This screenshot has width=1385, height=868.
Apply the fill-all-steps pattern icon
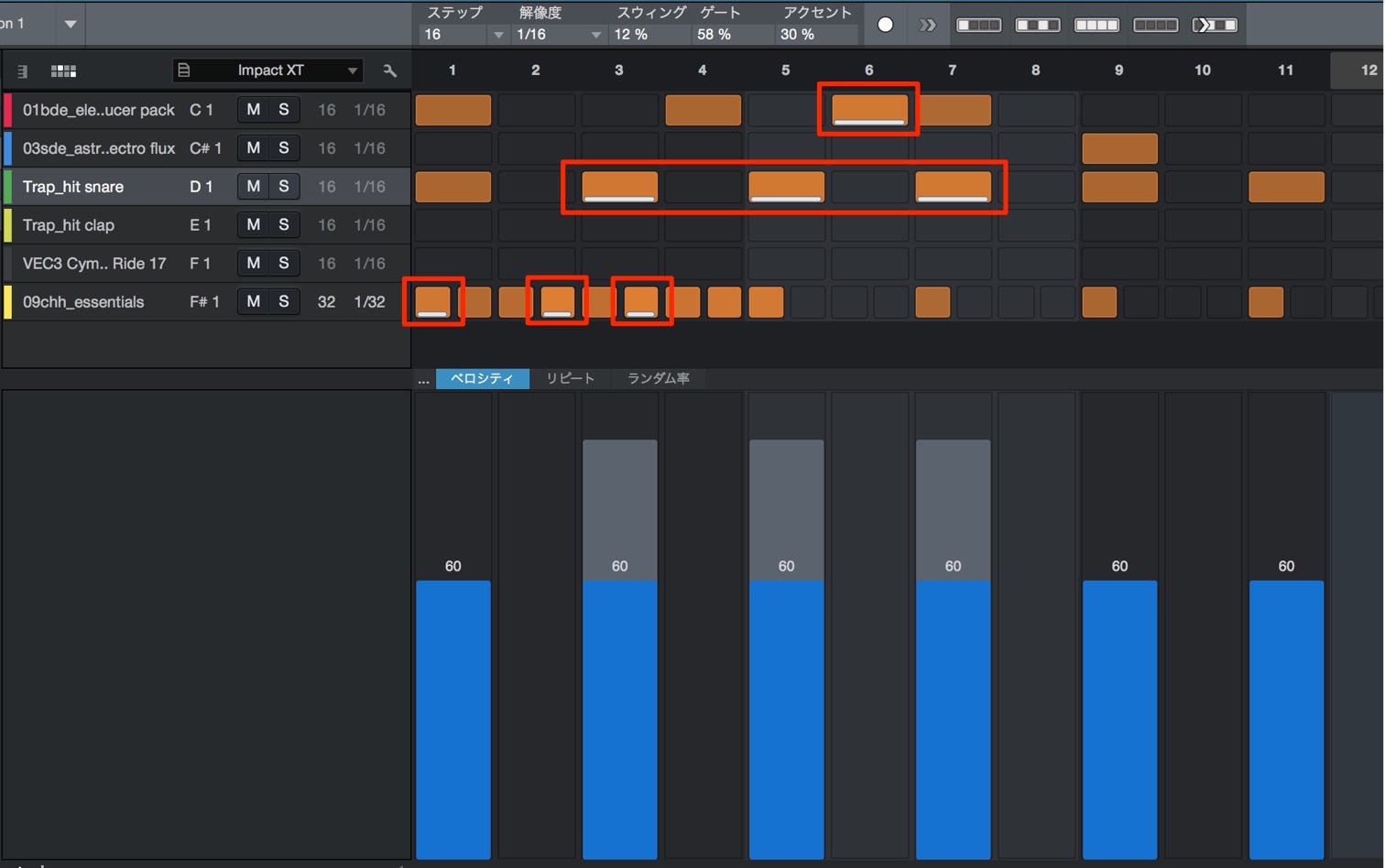pyautogui.click(x=1096, y=25)
